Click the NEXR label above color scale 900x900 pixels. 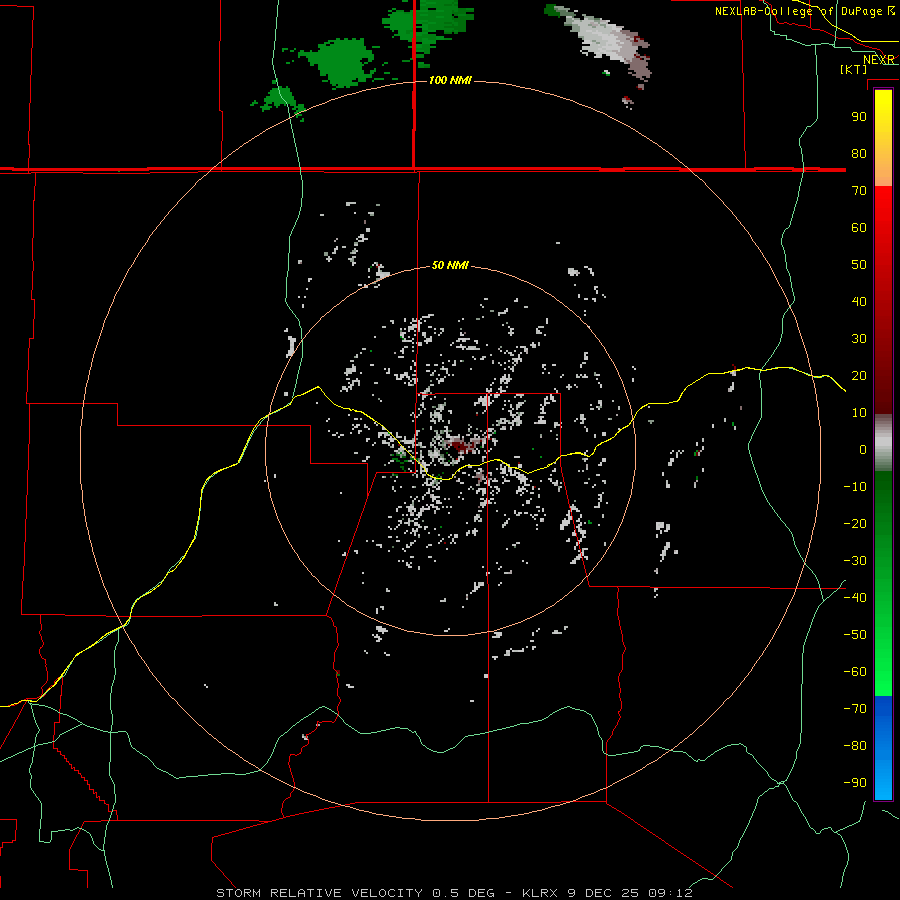878,60
